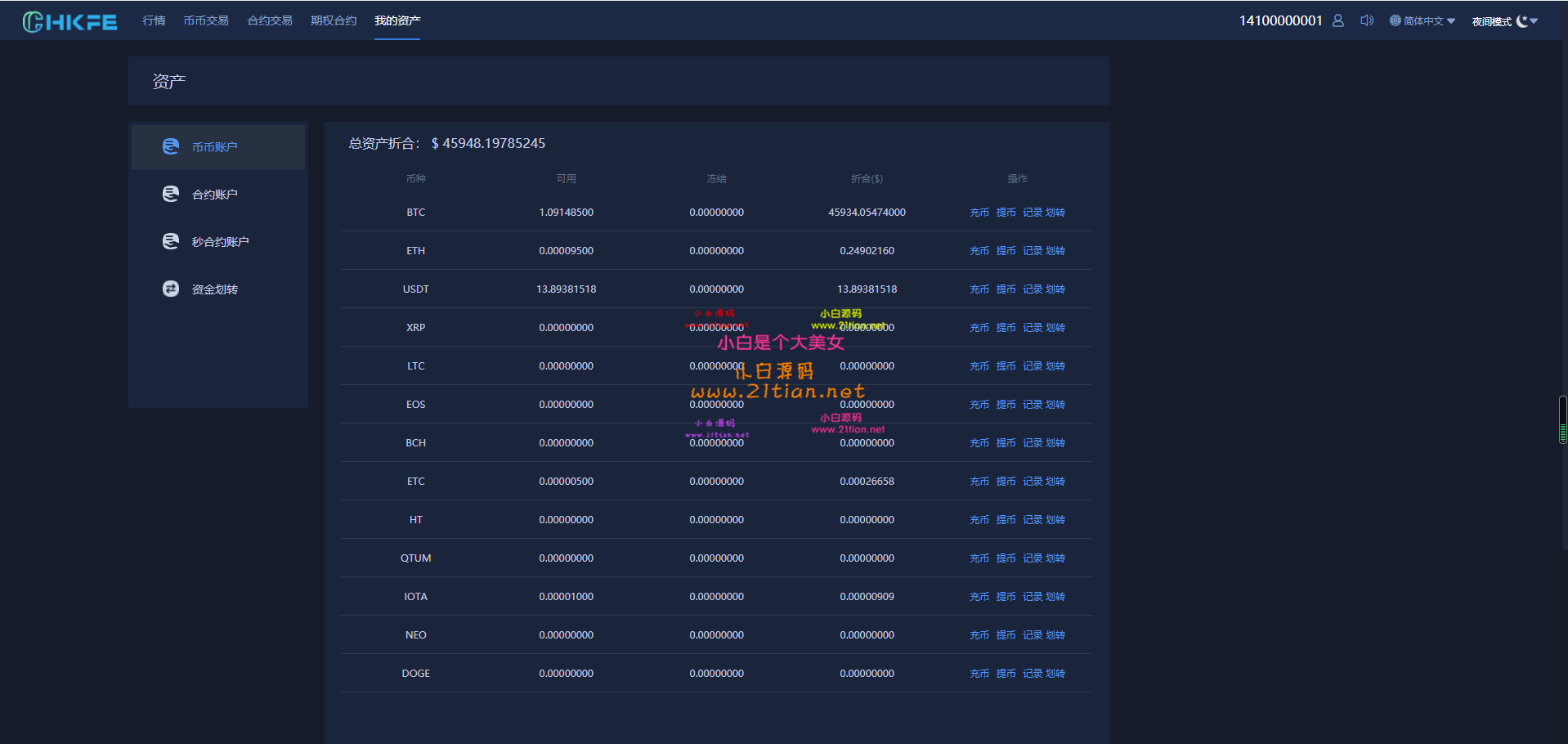Screen dimensions: 1568x744
Task: Click 划转 in BTC row
Action: (1055, 213)
